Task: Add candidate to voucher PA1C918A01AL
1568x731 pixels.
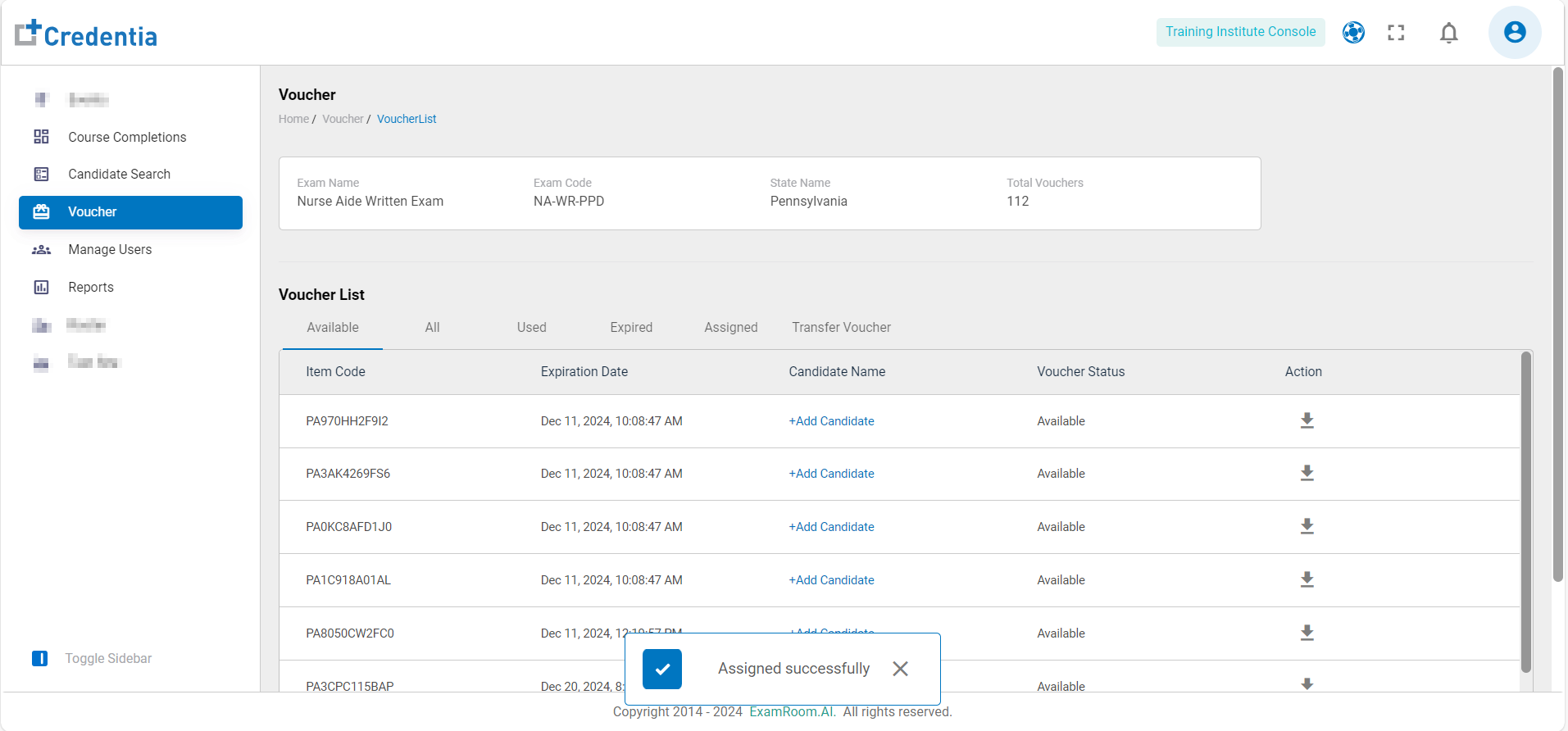Action: (831, 580)
